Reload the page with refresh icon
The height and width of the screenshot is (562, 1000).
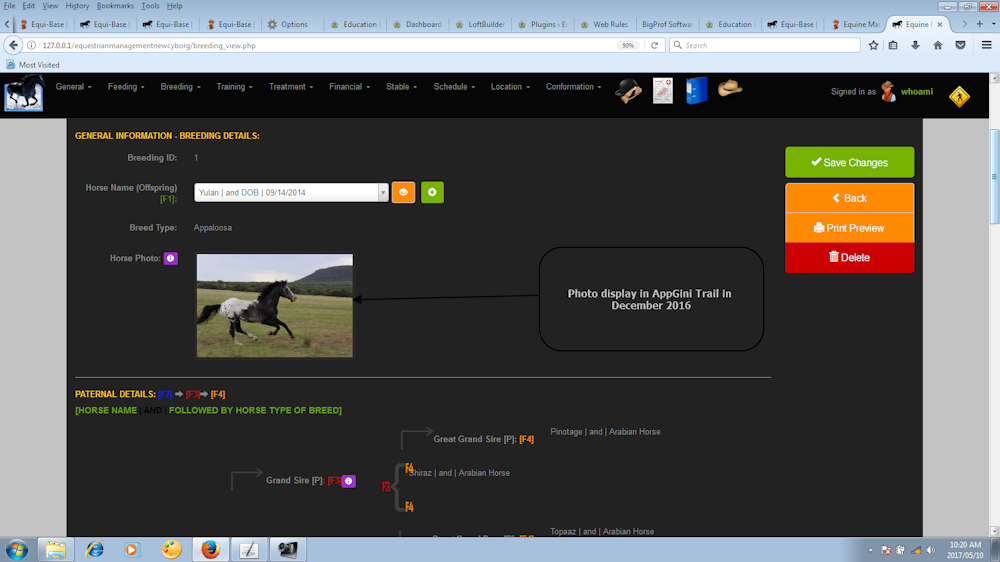[x=654, y=45]
